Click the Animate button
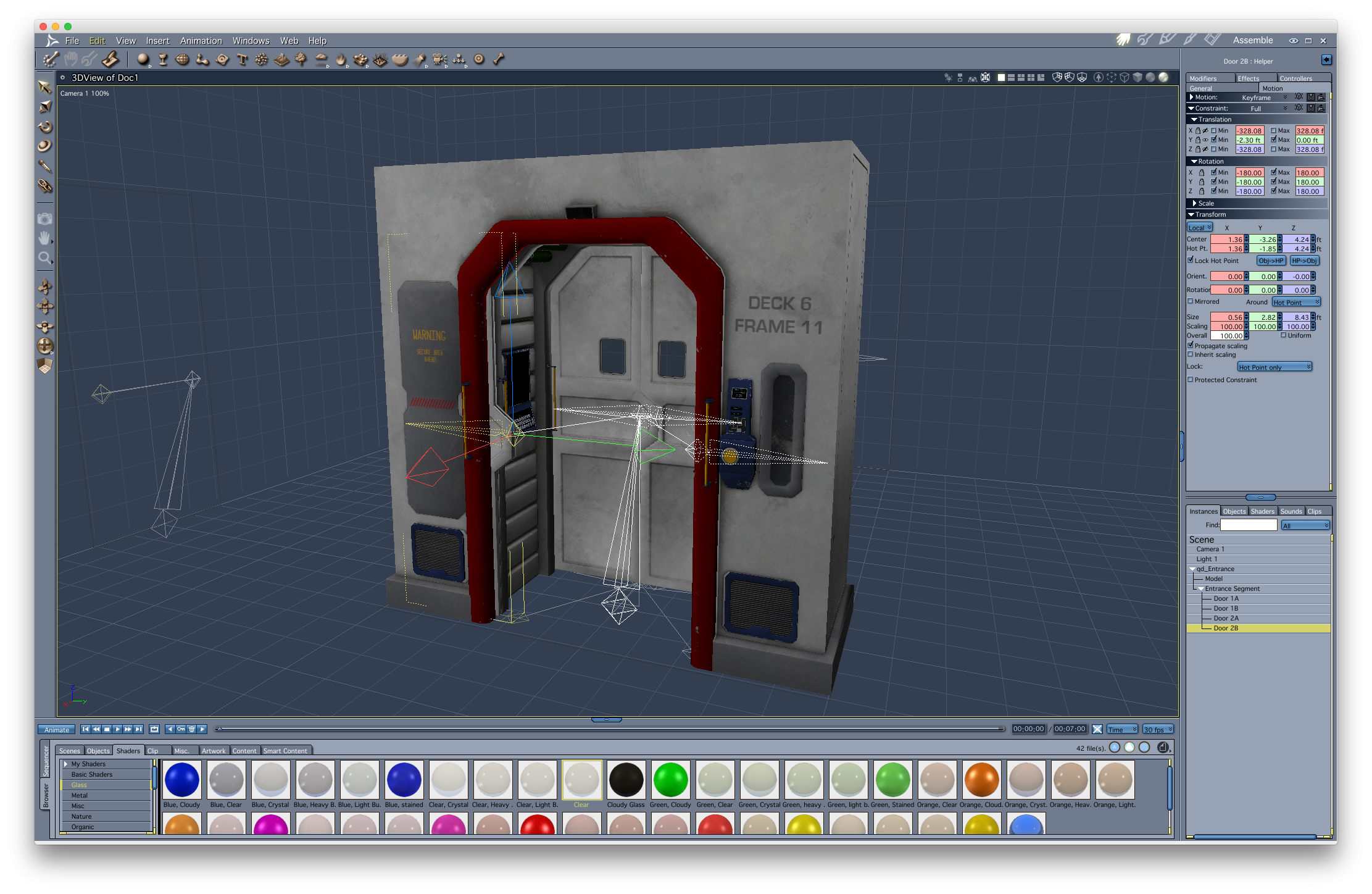Viewport: 1372px width, 894px height. tap(56, 729)
